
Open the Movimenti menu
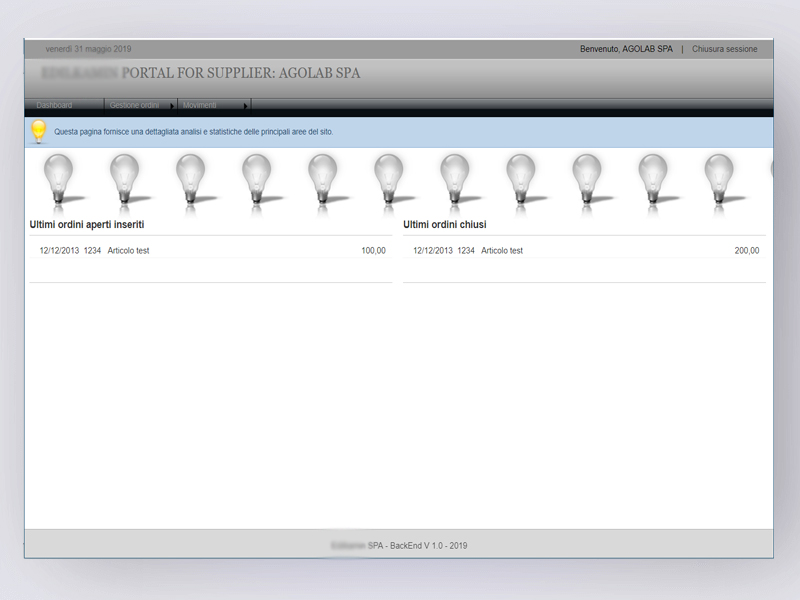(x=199, y=105)
